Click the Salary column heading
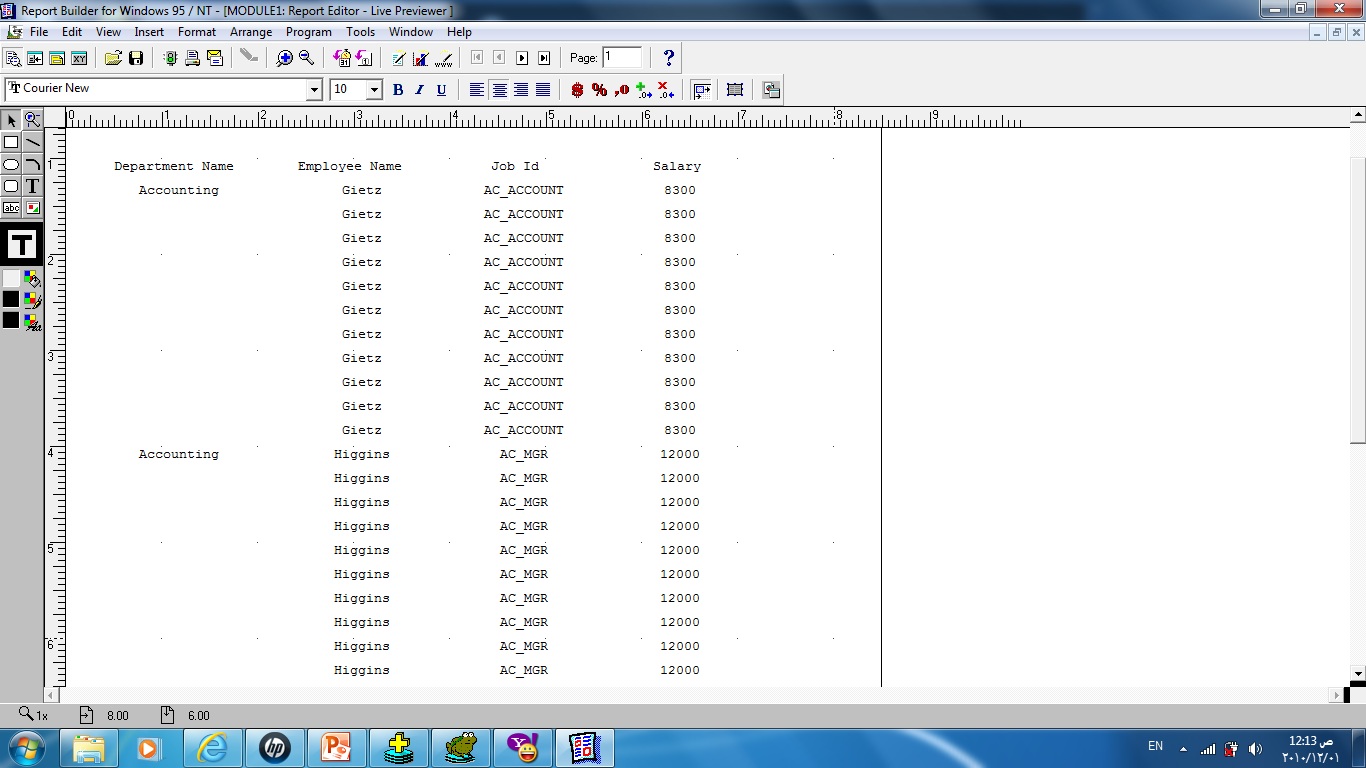The image size is (1366, 768). click(677, 166)
